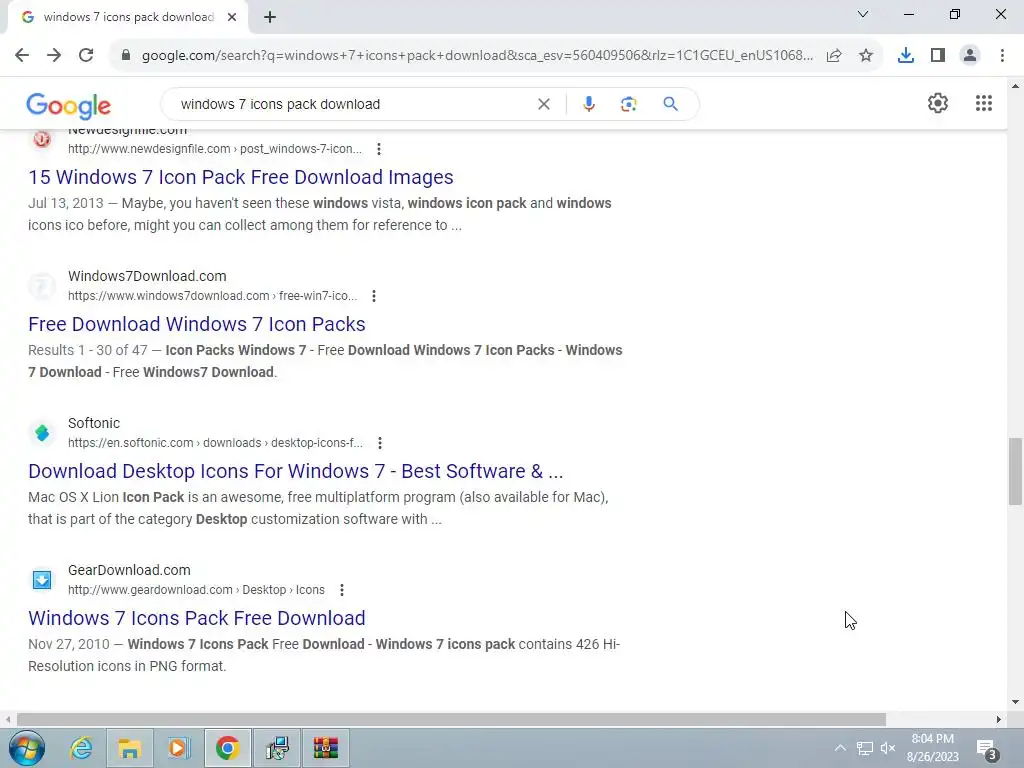
Task: Click the newdesignfile.com URL breadcrumb
Action: click(x=215, y=149)
